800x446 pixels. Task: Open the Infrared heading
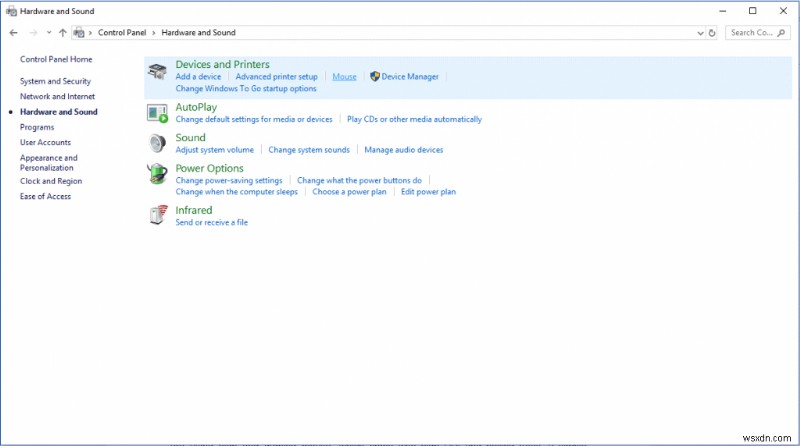pos(193,210)
